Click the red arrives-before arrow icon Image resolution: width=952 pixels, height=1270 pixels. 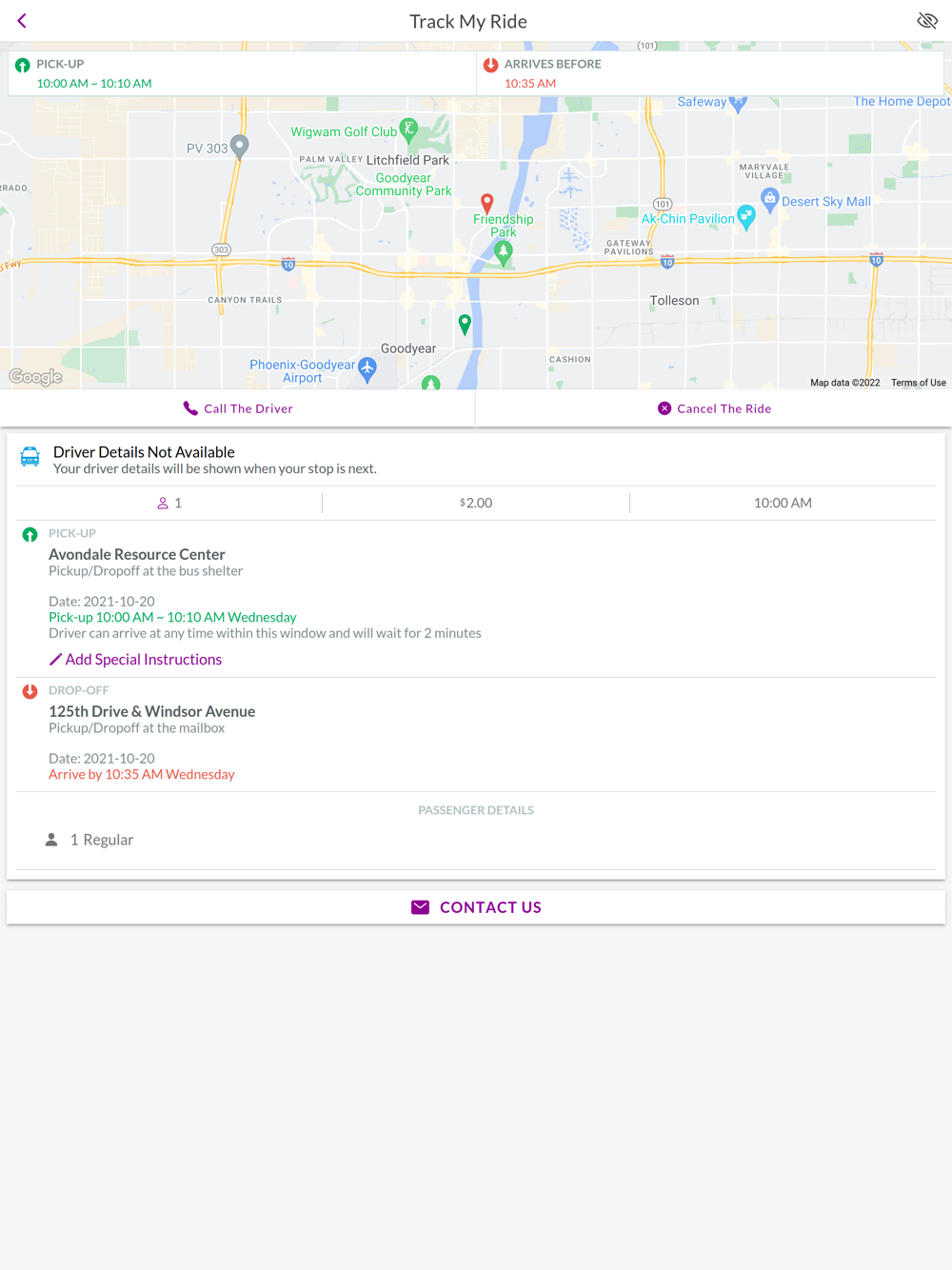click(491, 66)
